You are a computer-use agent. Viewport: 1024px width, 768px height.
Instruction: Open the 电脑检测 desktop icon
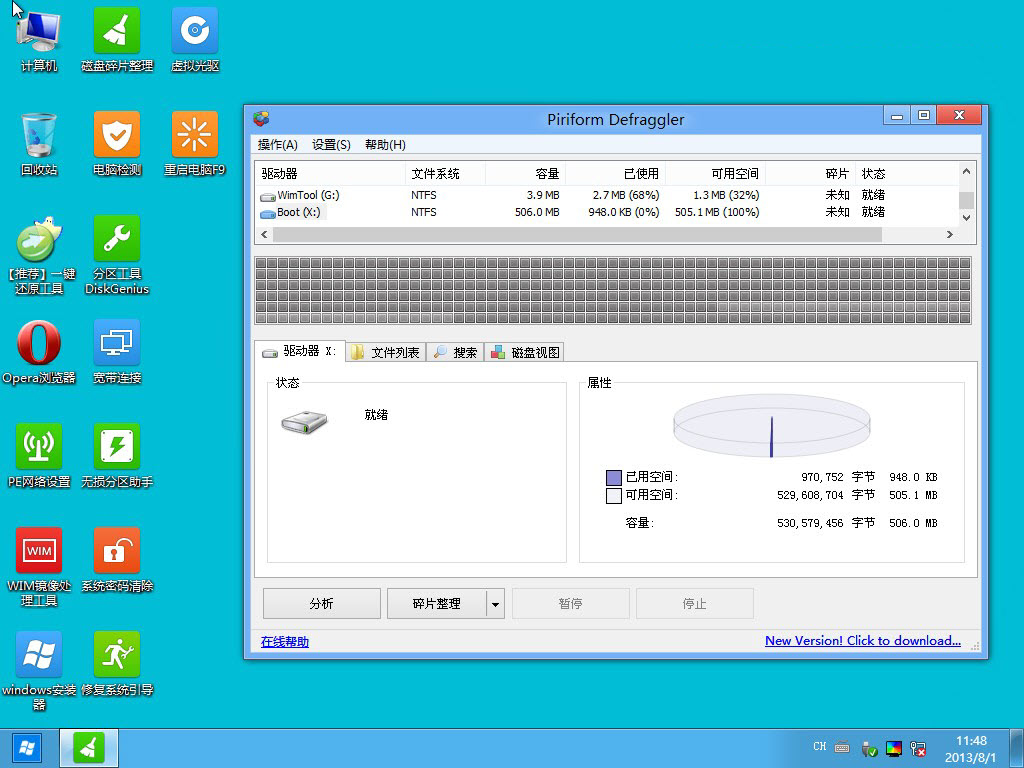117,144
